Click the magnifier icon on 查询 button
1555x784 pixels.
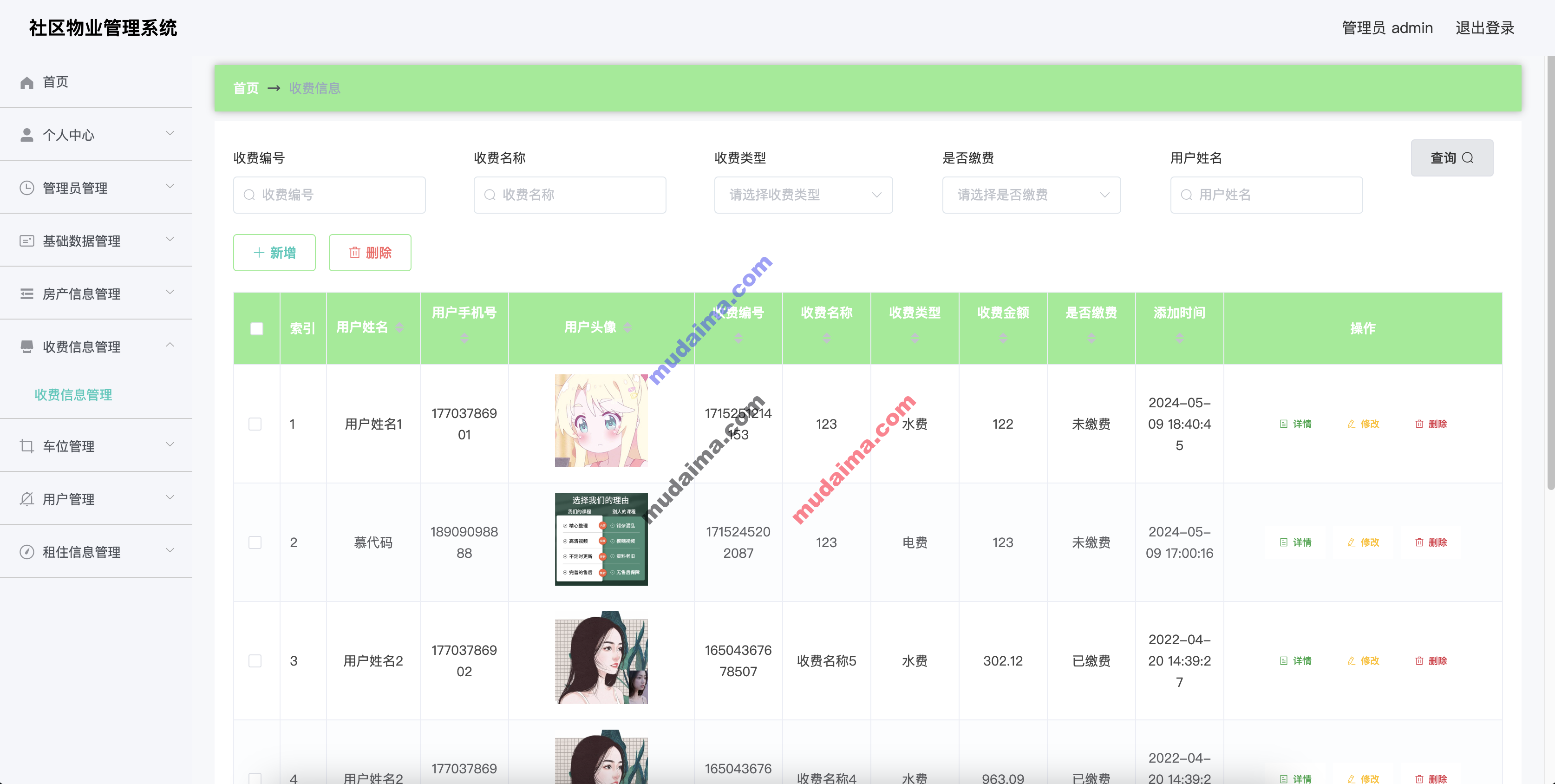(x=1468, y=157)
